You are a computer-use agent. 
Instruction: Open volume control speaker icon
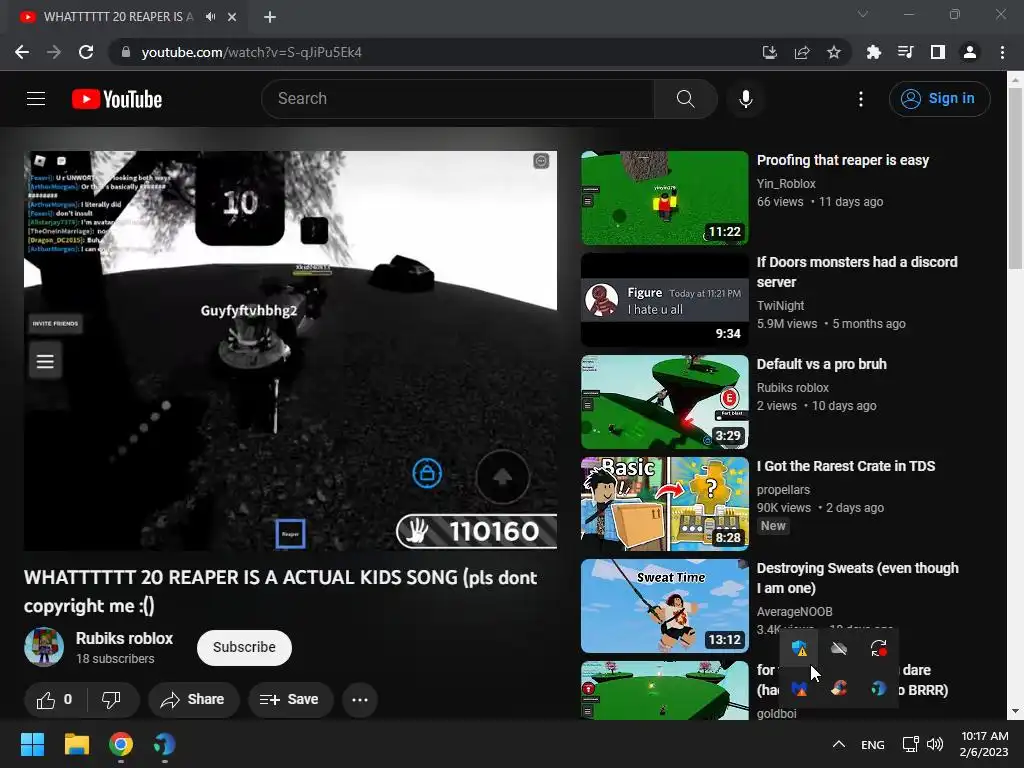935,744
